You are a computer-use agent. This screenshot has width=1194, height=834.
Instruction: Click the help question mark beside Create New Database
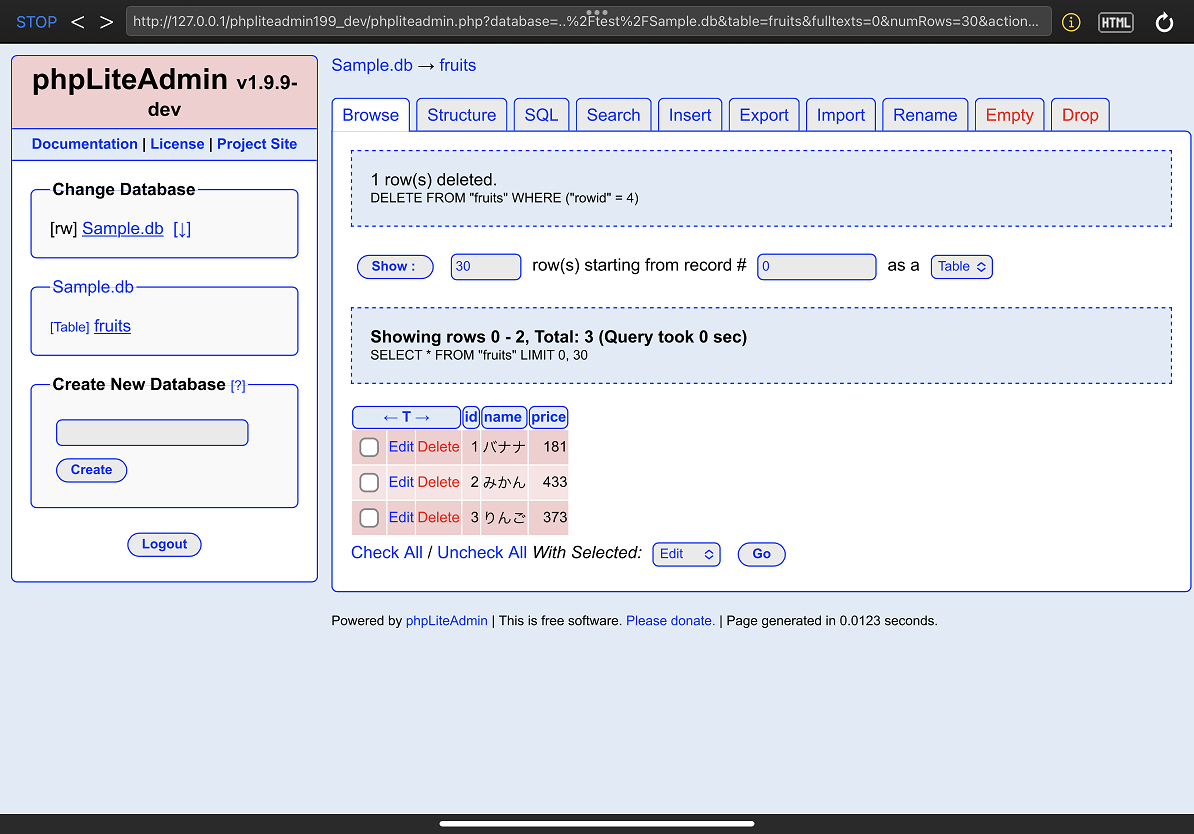(x=238, y=385)
